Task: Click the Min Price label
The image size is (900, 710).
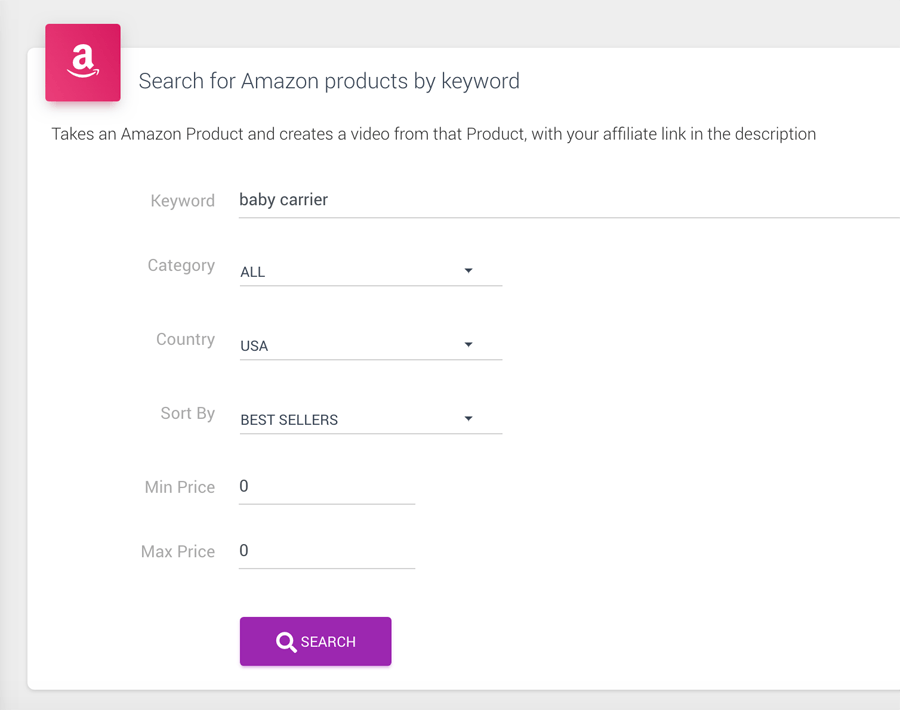Action: tap(180, 487)
